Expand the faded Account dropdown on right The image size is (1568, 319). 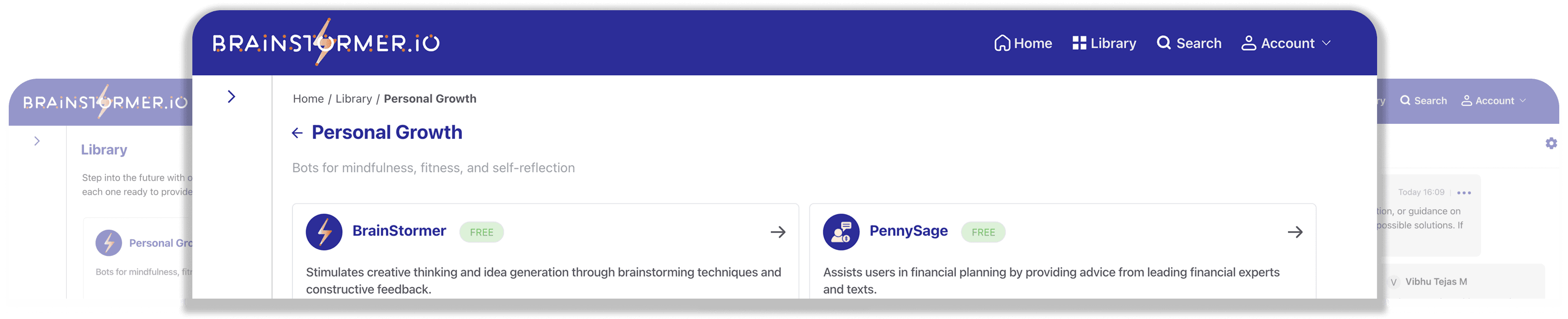tap(1493, 101)
